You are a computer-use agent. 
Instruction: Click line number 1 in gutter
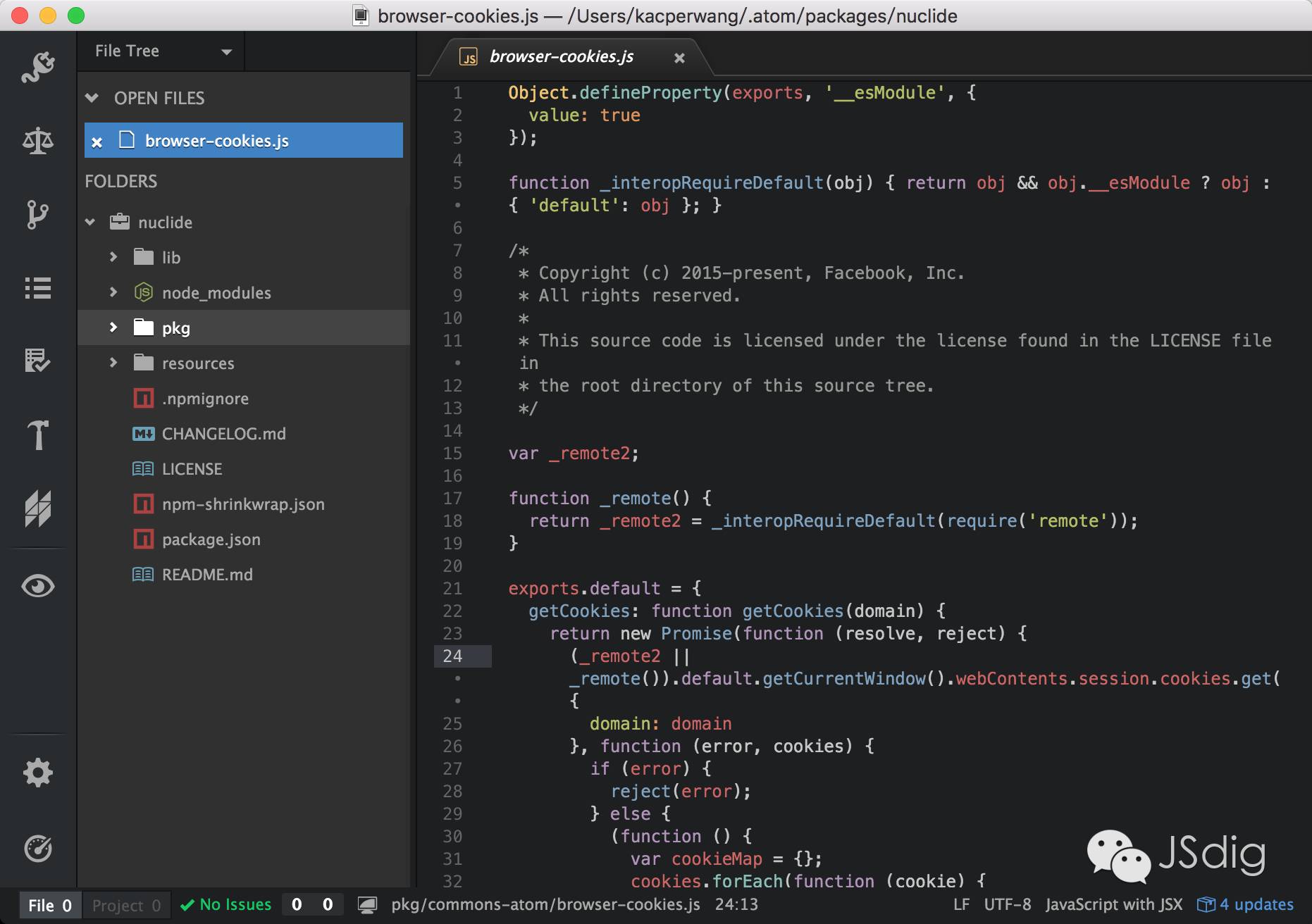coord(458,92)
